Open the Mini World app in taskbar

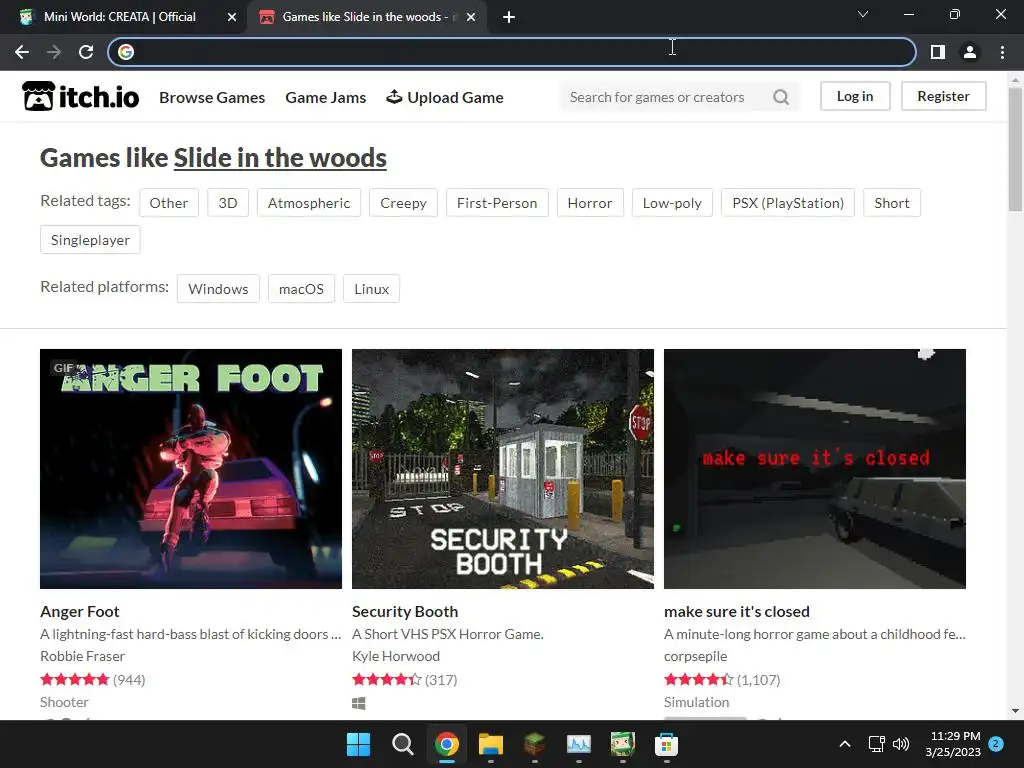click(622, 744)
